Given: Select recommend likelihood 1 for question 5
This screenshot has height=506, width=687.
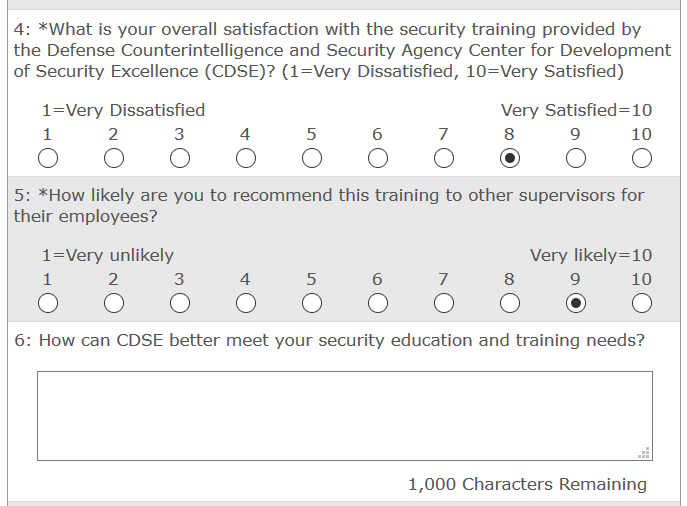Looking at the screenshot, I should tap(47, 303).
